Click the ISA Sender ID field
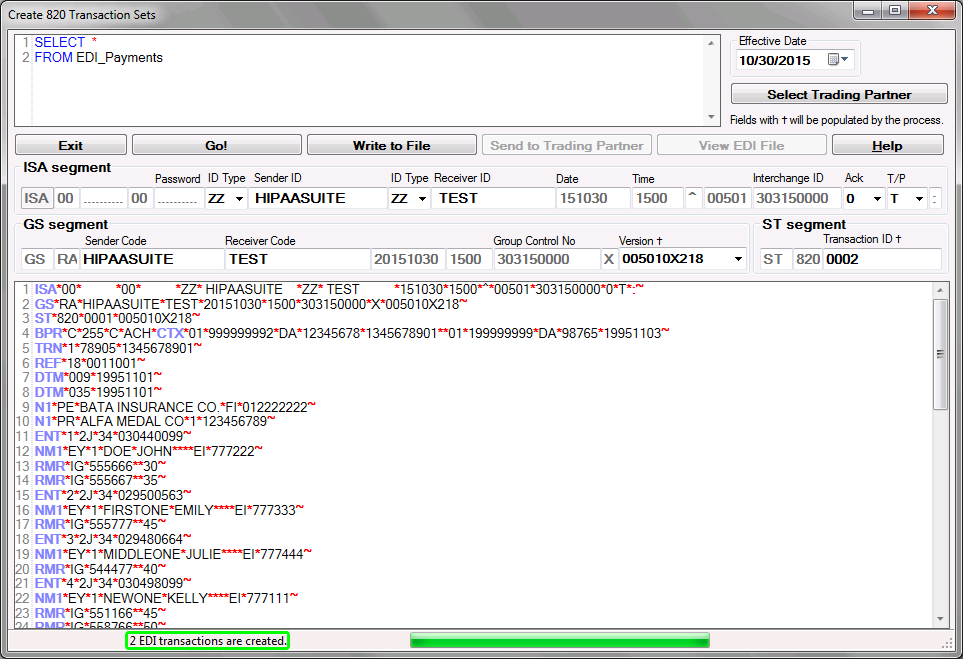 point(317,199)
